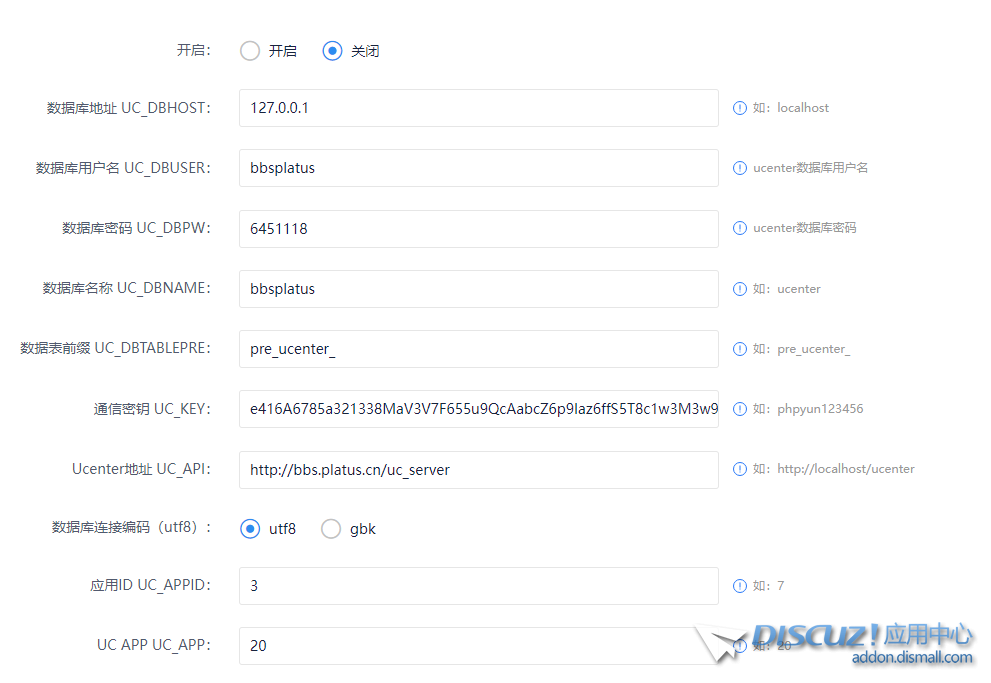Click info icon next to 如:ucenter hint
This screenshot has width=991, height=683.
click(740, 289)
